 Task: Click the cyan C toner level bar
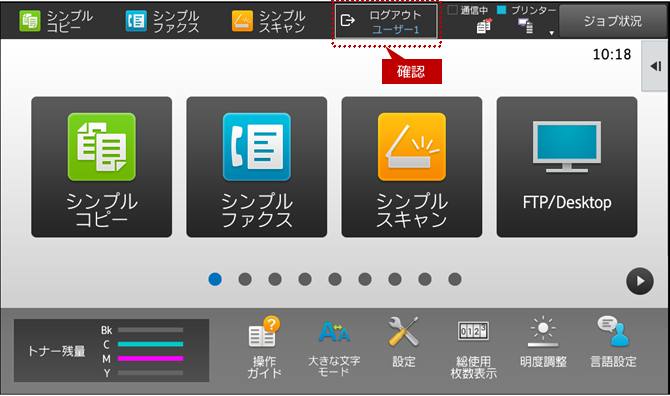click(150, 344)
